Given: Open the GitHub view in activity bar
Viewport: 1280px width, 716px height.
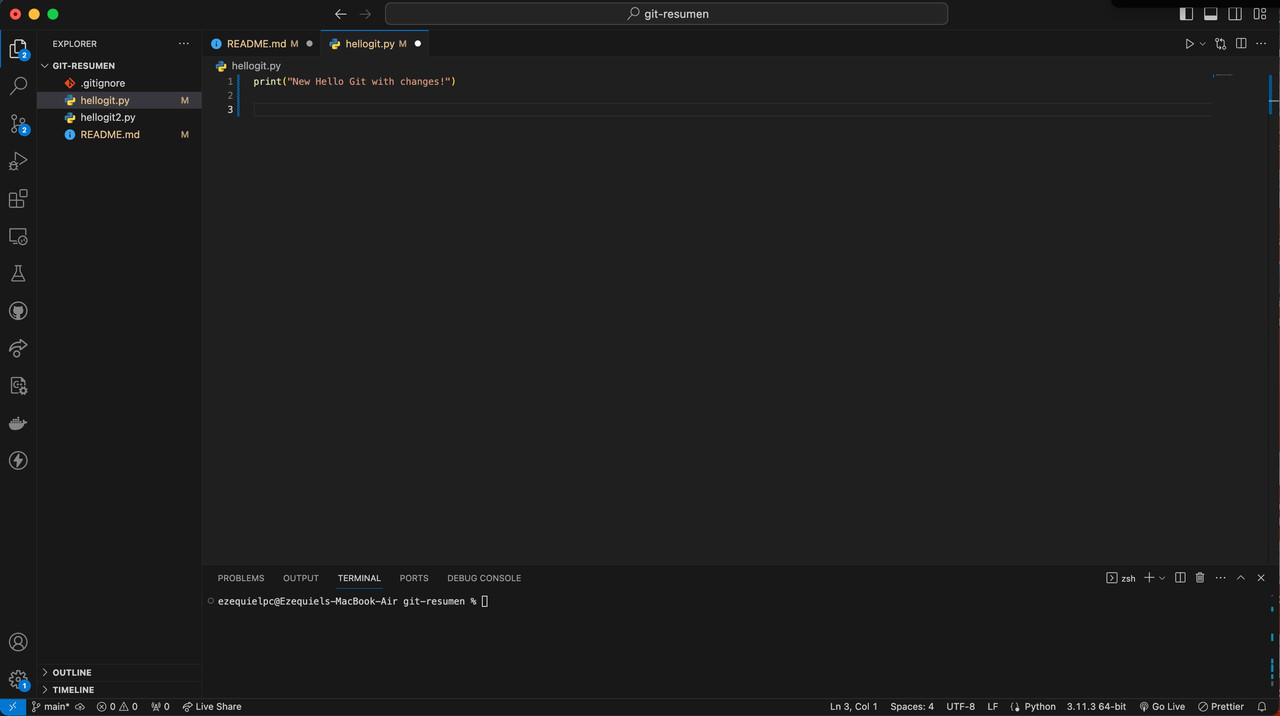Looking at the screenshot, I should pyautogui.click(x=18, y=311).
